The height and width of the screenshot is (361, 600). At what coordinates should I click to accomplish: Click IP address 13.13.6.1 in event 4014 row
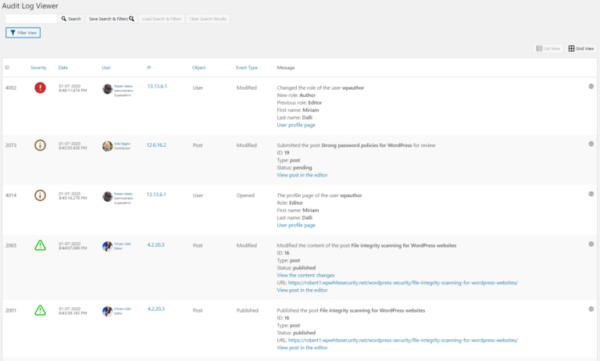pos(157,194)
